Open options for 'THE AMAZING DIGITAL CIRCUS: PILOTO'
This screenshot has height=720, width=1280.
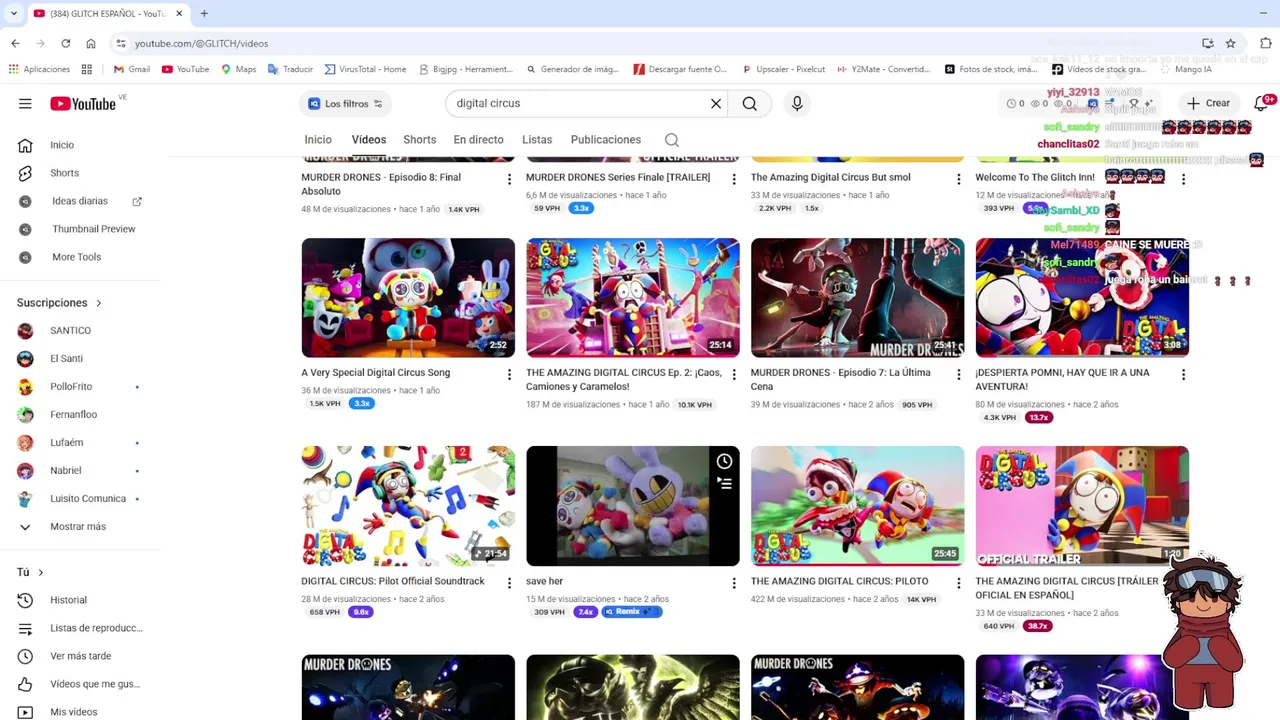pyautogui.click(x=958, y=583)
